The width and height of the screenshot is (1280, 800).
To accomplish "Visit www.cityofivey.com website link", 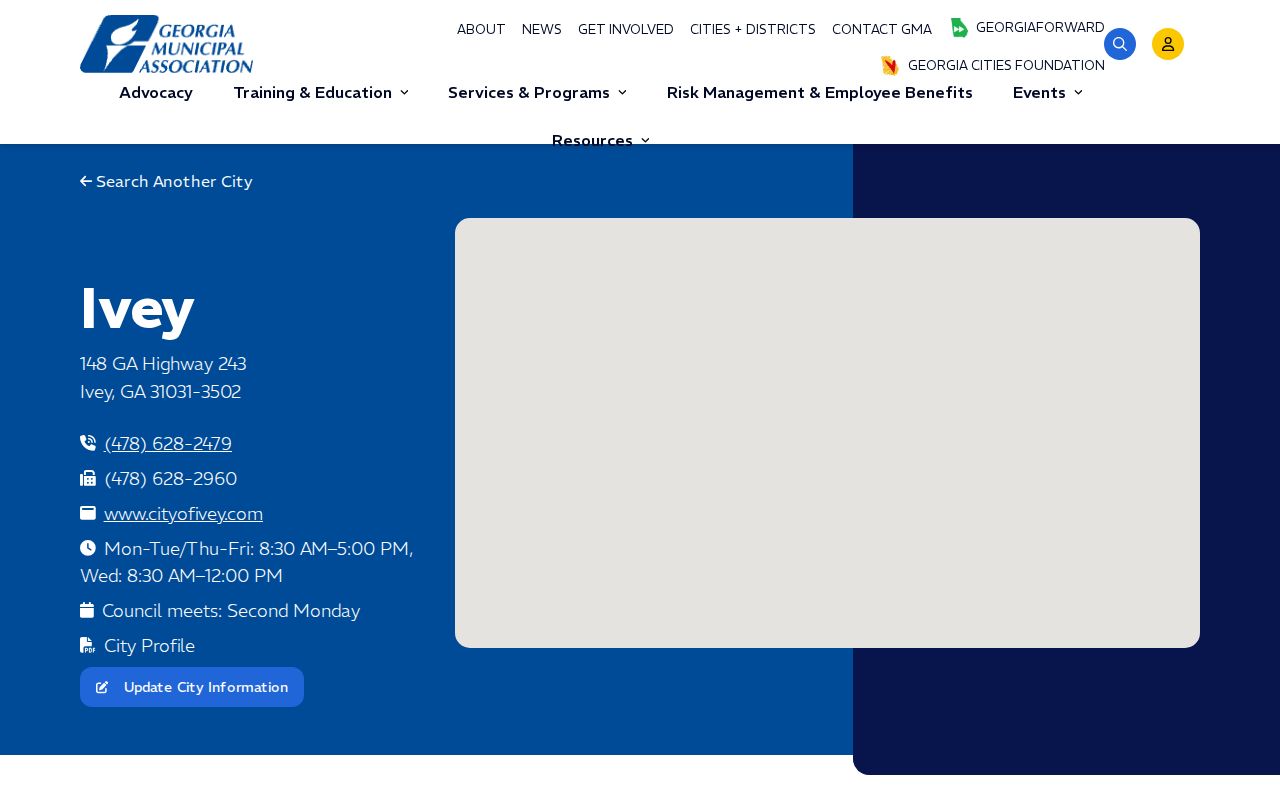I will (x=183, y=514).
